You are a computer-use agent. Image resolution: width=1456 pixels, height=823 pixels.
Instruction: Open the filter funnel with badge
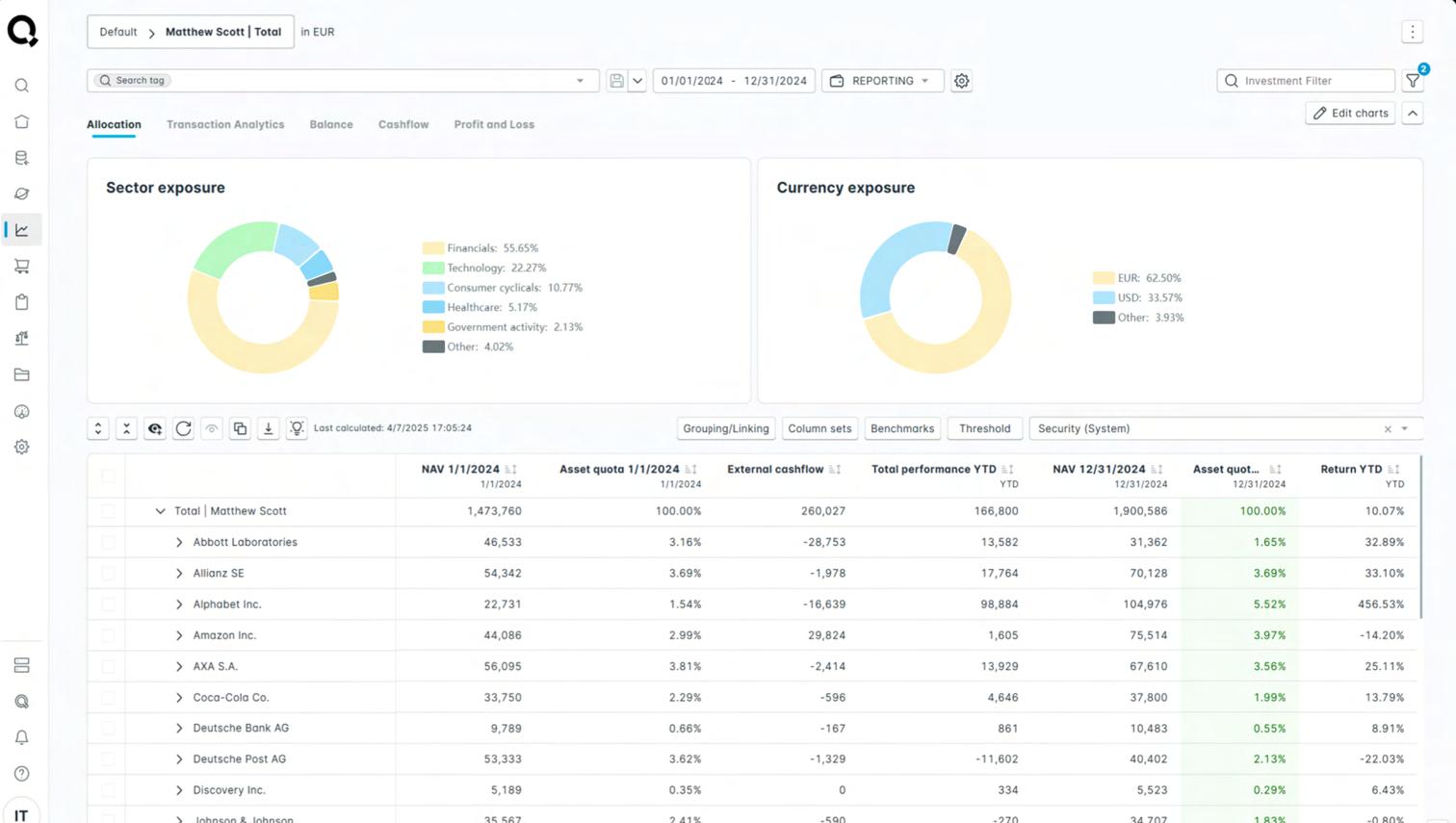pos(1414,80)
